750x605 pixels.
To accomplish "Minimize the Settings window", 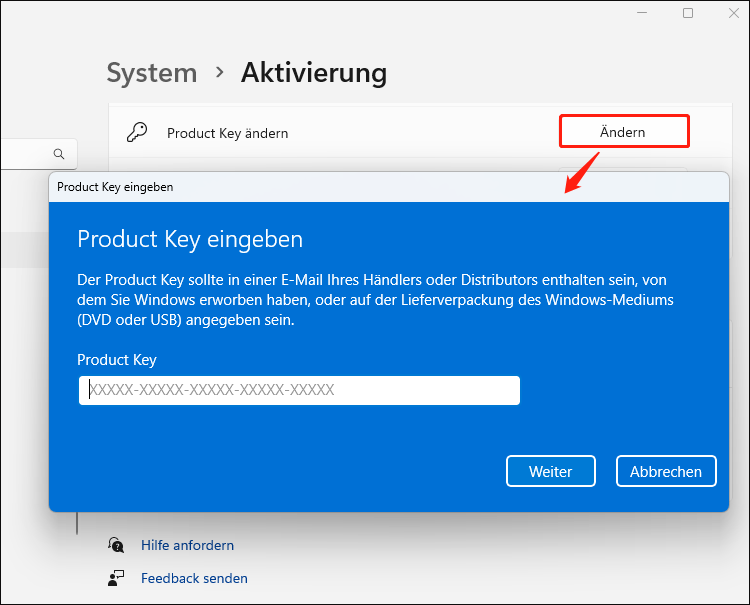I will click(x=642, y=13).
